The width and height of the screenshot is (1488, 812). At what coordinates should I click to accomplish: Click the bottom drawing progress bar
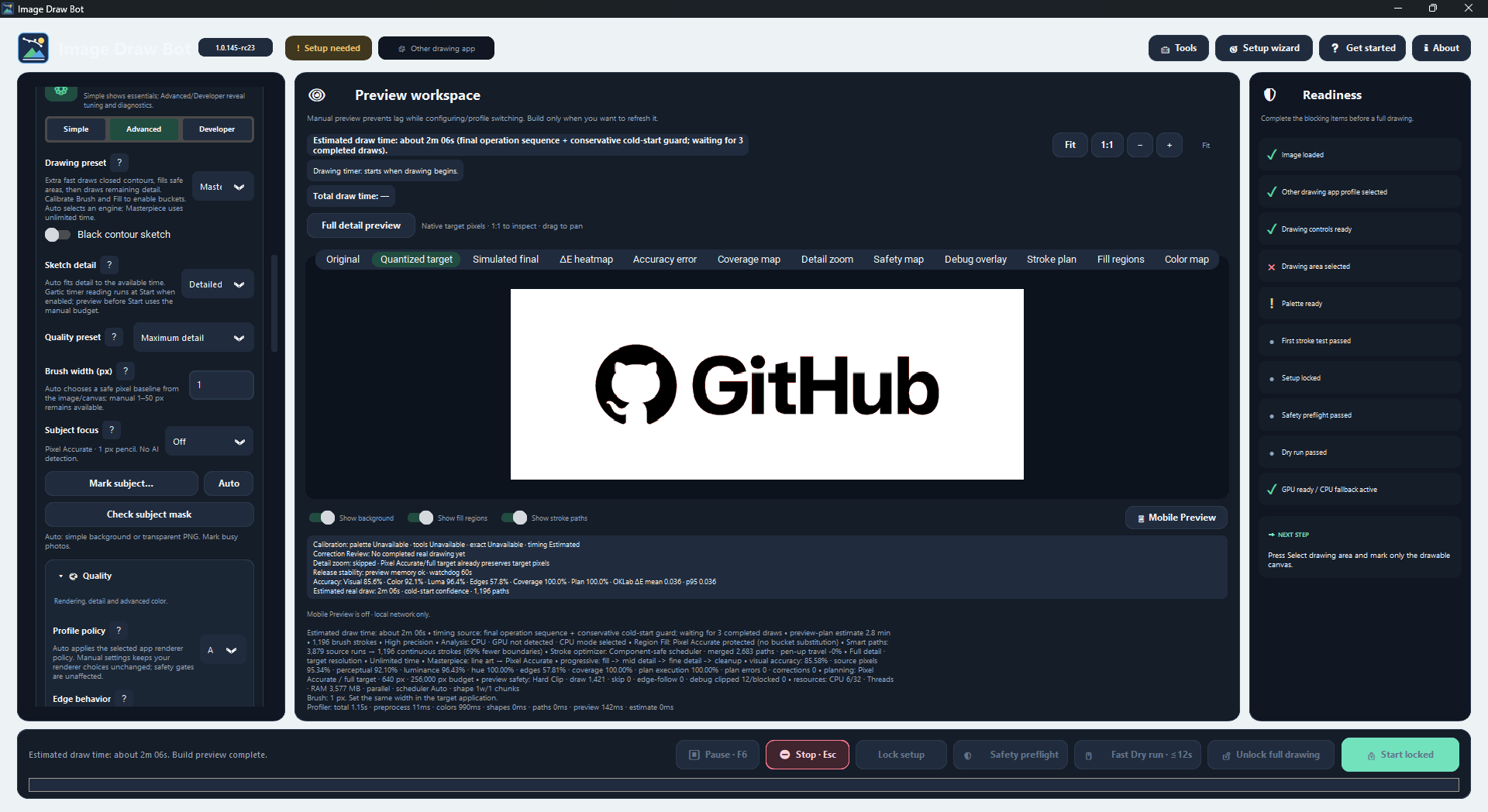click(x=744, y=785)
